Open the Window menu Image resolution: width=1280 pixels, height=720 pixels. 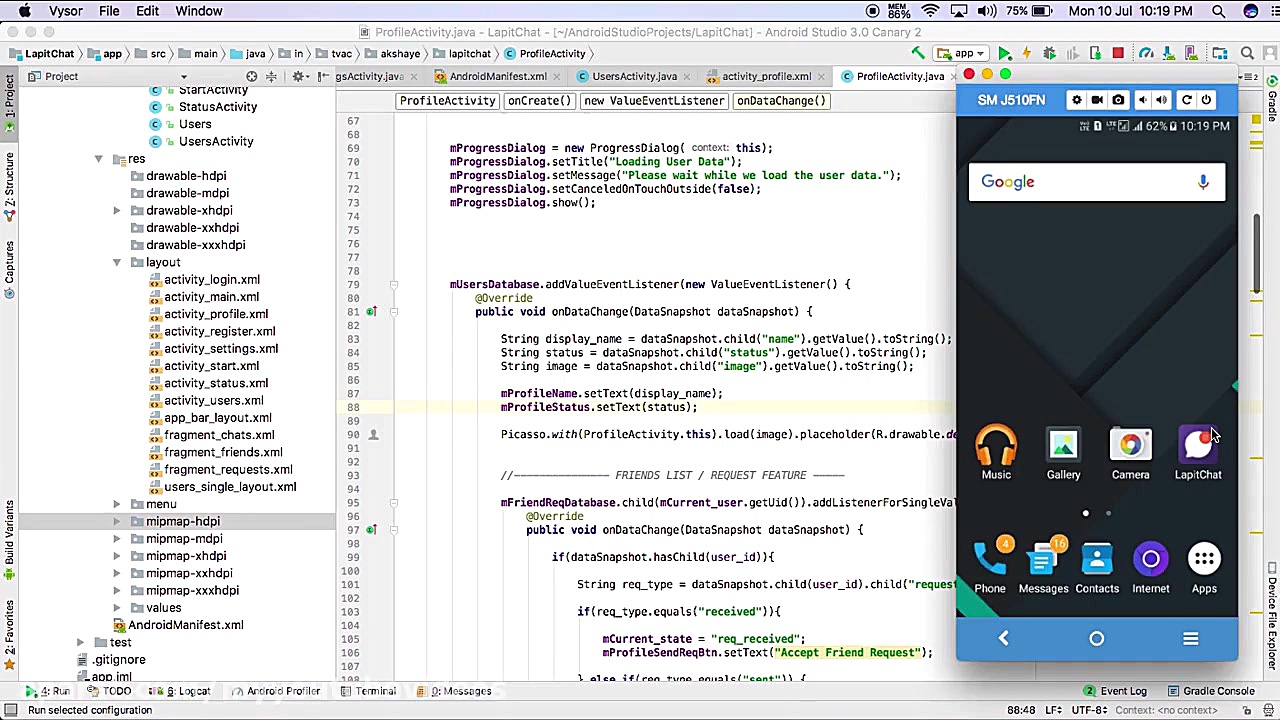(198, 11)
